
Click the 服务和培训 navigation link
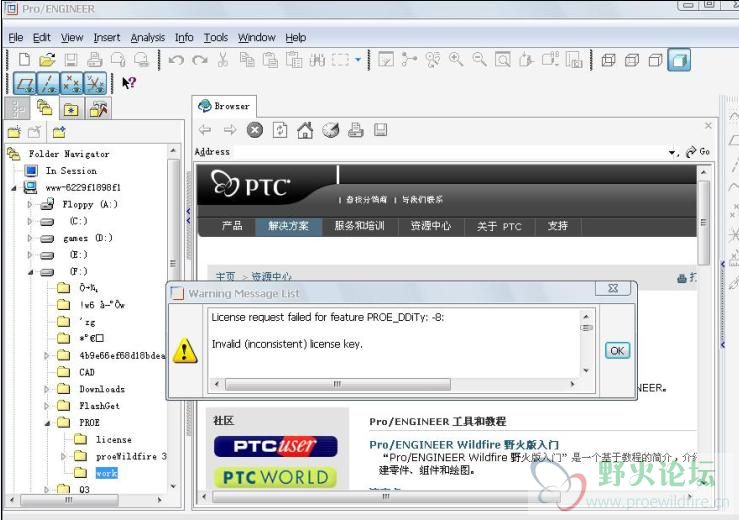[x=360, y=226]
